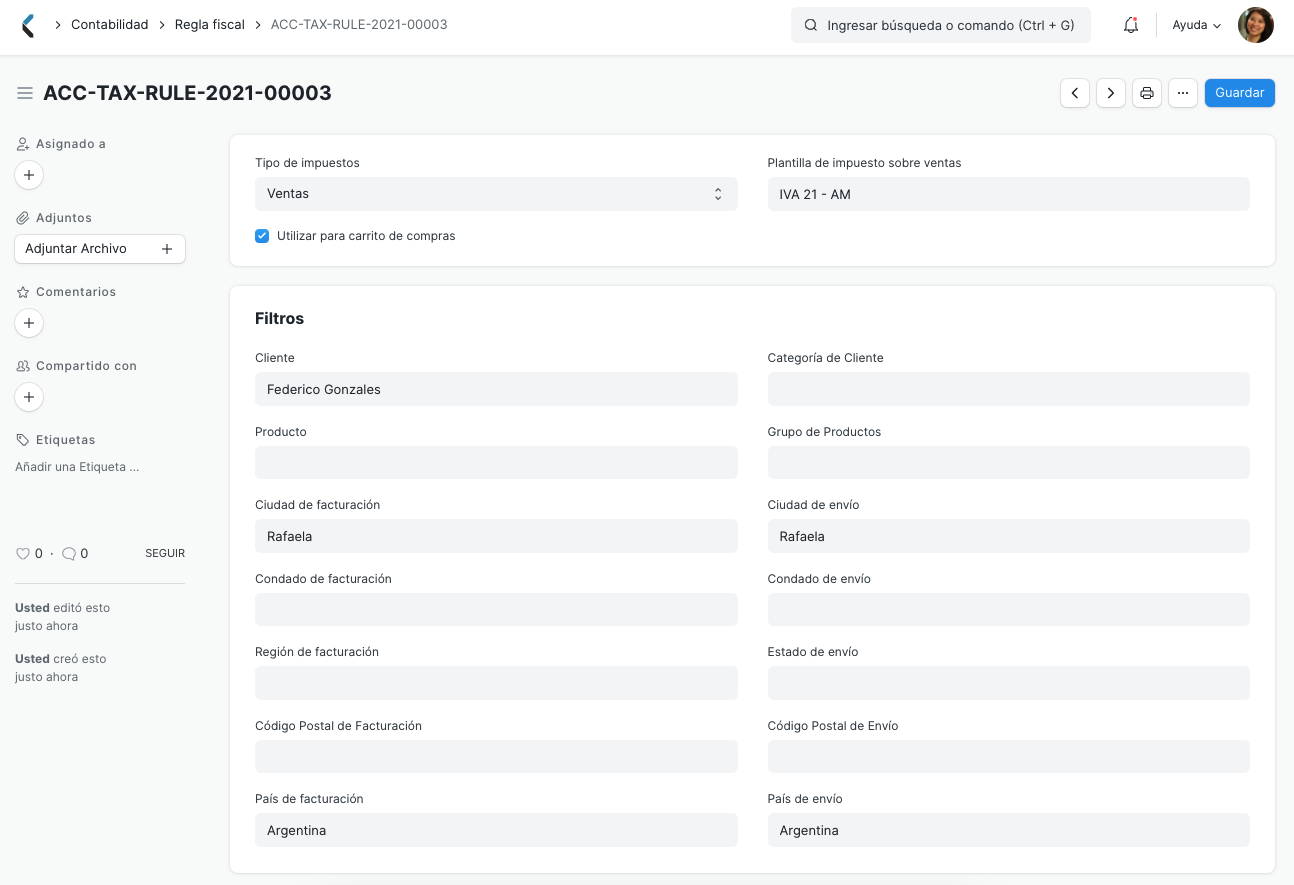Image resolution: width=1294 pixels, height=885 pixels.
Task: Go to previous document arrow
Action: click(1075, 93)
